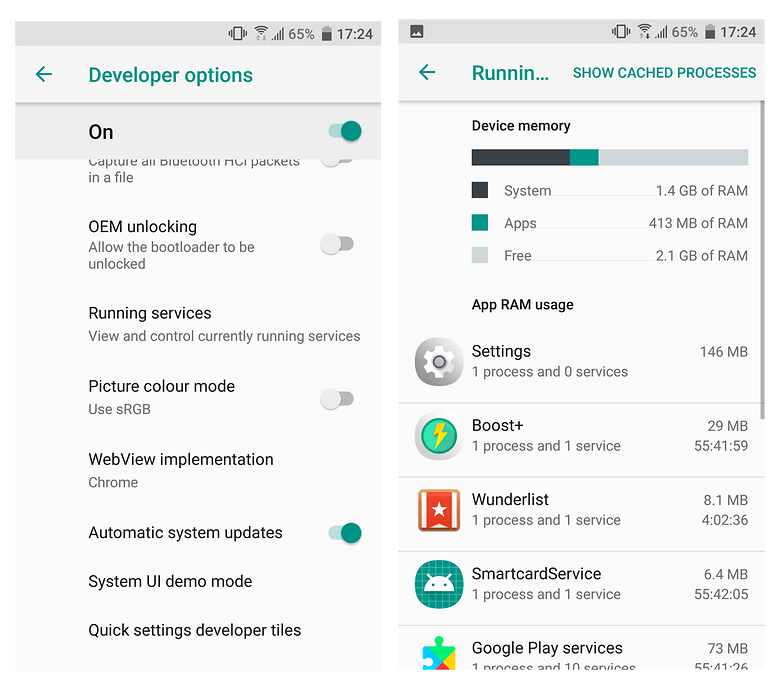Enable the OEM unlocking switch
The width and height of the screenshot is (782, 681).
337,244
